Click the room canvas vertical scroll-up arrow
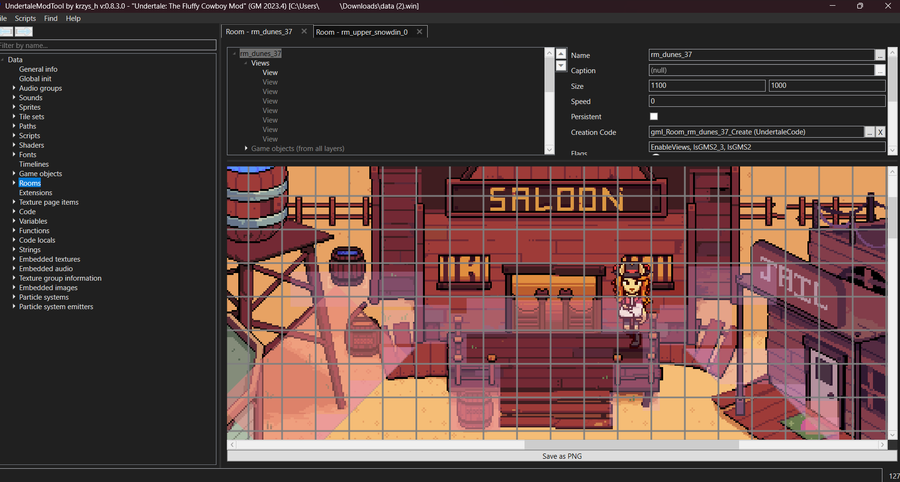 click(893, 171)
